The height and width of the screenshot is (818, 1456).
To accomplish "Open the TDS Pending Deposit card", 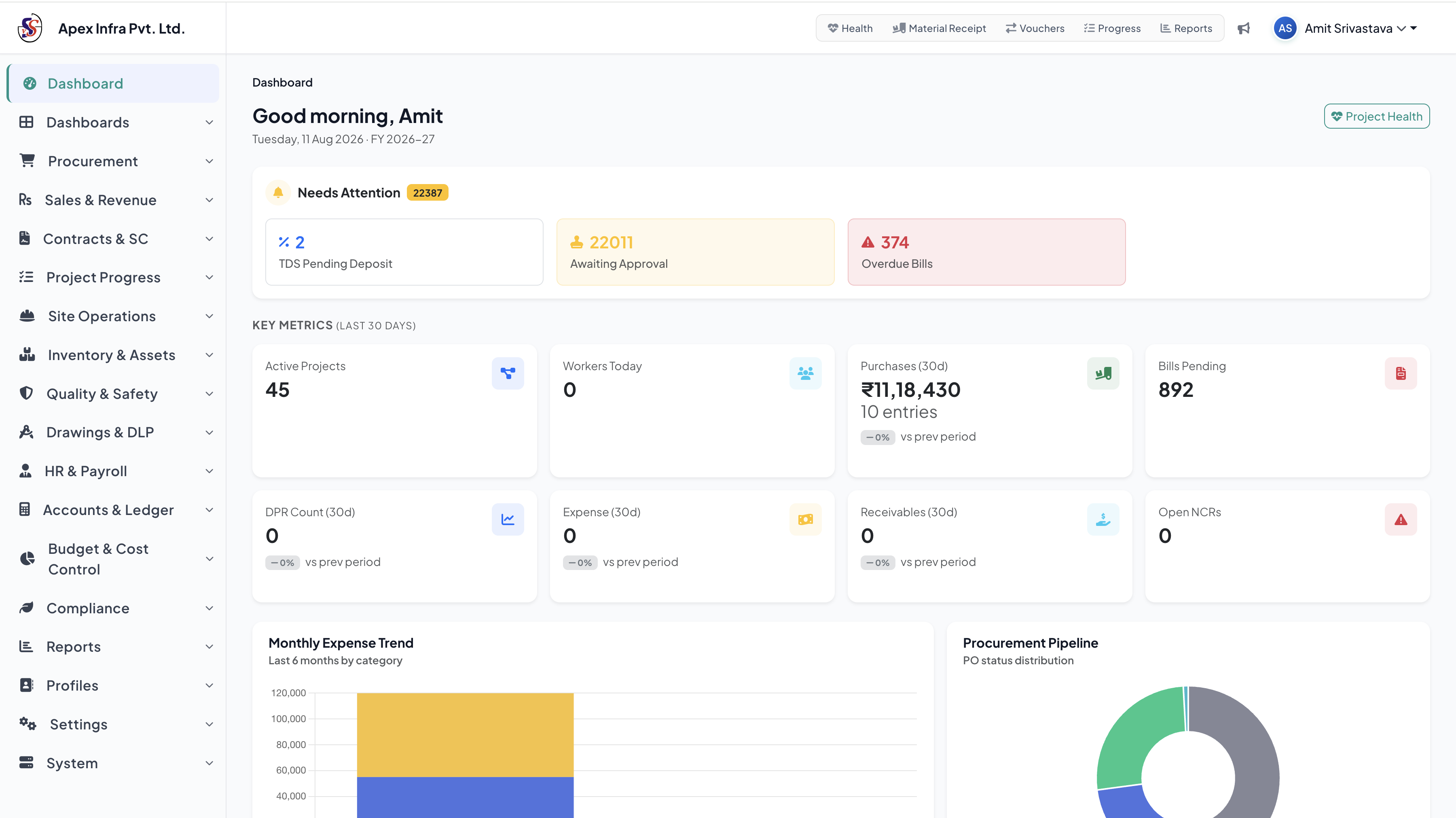I will (404, 252).
